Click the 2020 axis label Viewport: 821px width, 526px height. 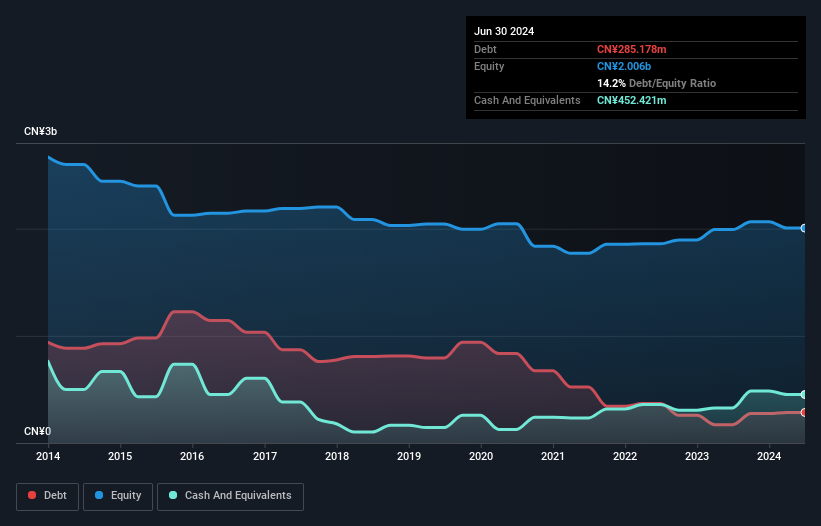[481, 456]
